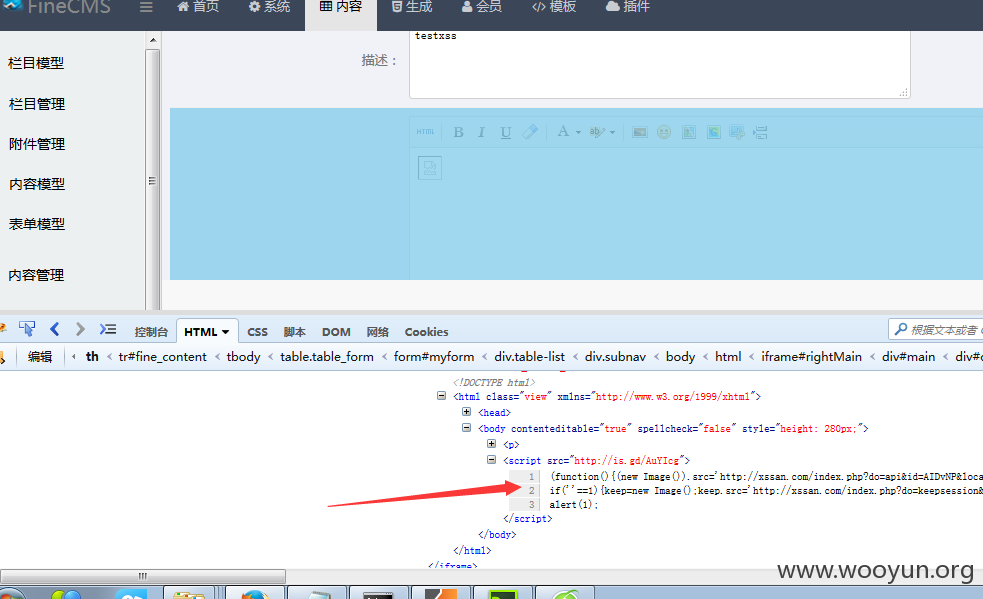Click the eraser clear-format icon
Viewport: 983px width, 599px height.
pos(530,132)
